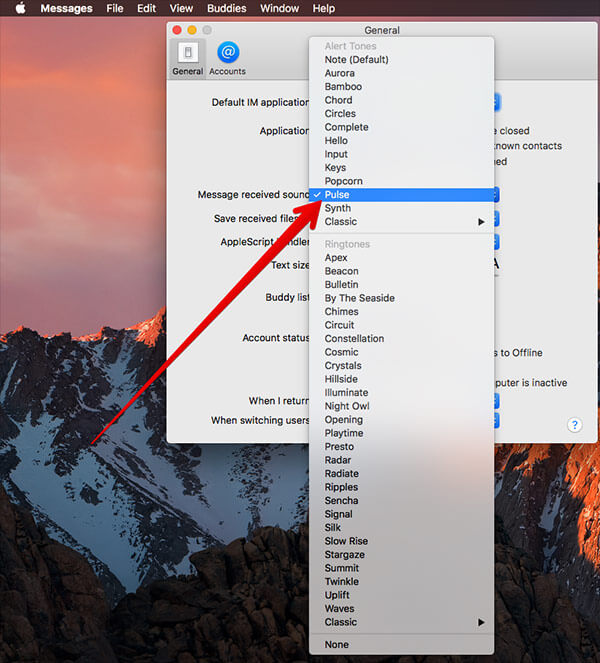Choose None for message sound
The width and height of the screenshot is (600, 663).
[401, 645]
